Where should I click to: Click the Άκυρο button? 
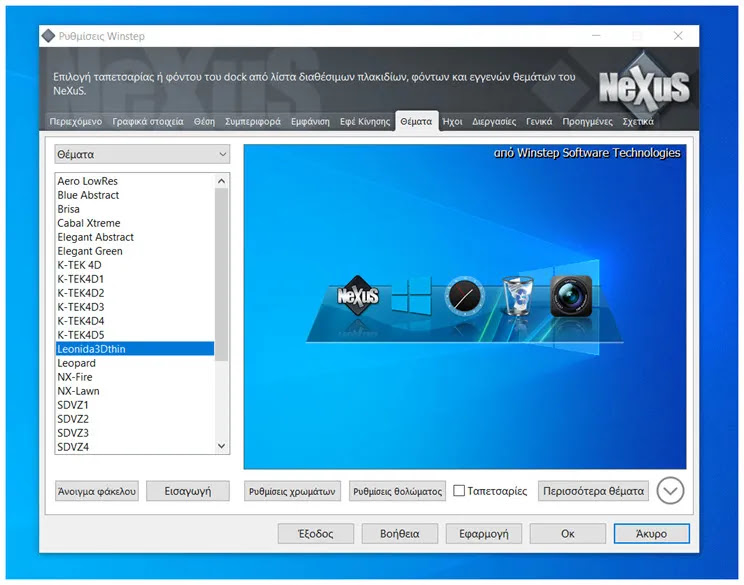651,534
